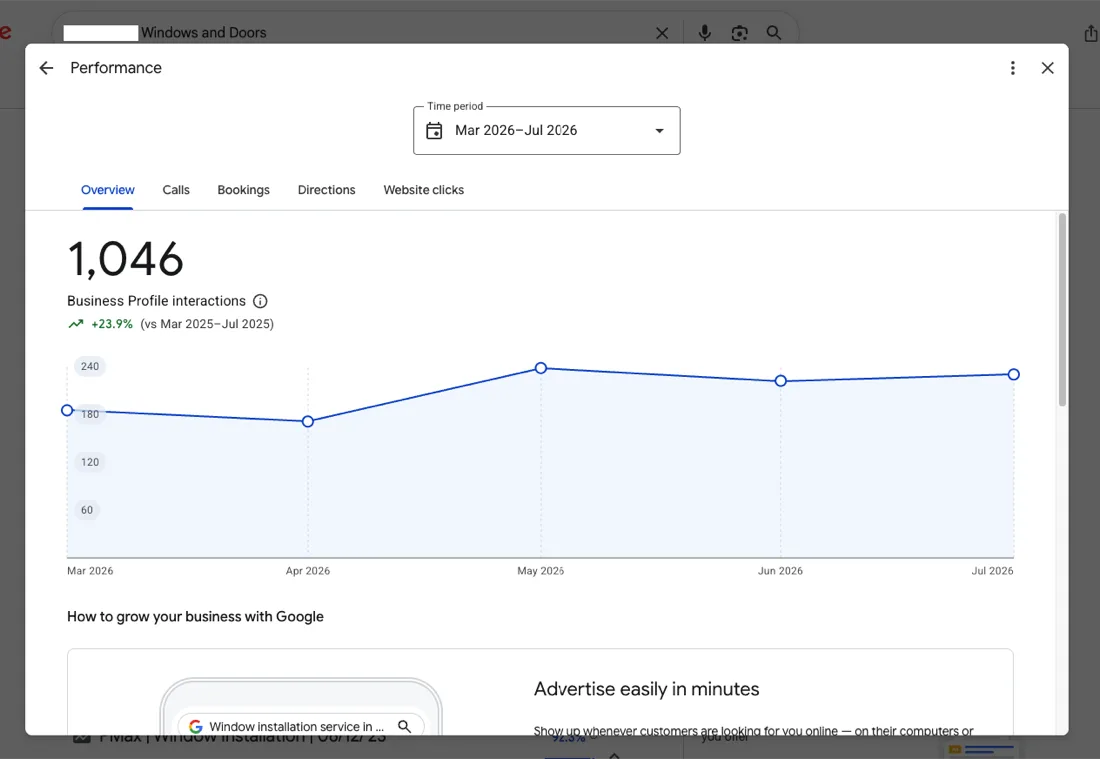Viewport: 1100px width, 759px height.
Task: Open the Directions tab
Action: [x=326, y=190]
